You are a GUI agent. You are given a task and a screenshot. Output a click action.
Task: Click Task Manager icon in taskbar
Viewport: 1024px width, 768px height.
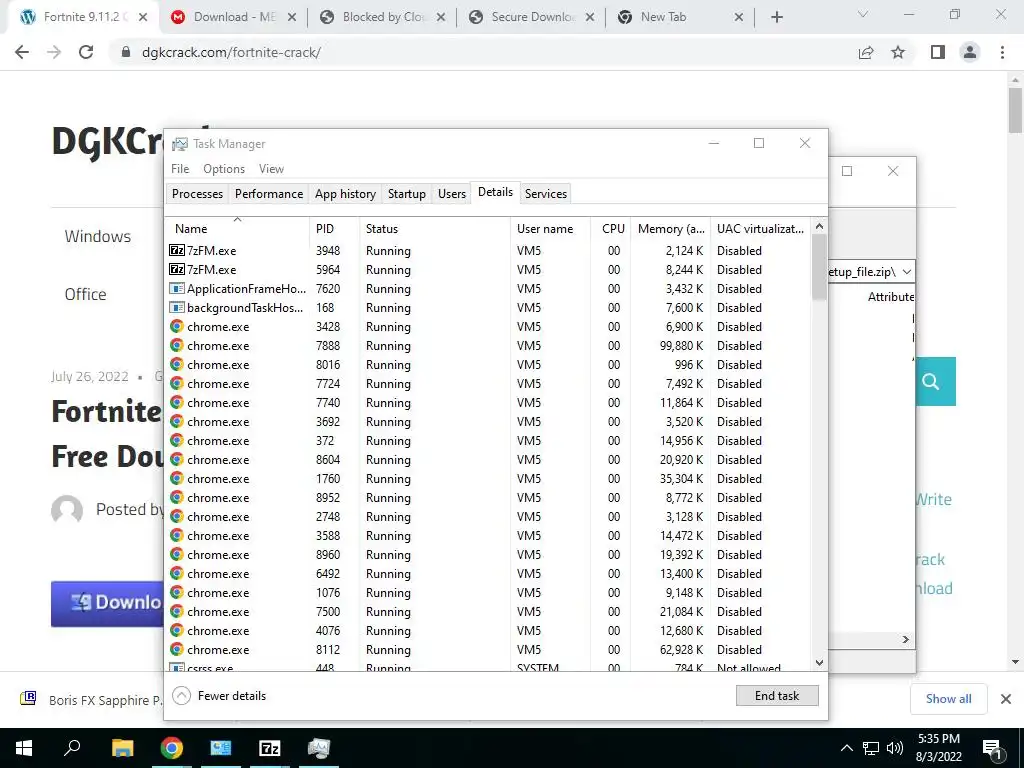click(x=319, y=748)
